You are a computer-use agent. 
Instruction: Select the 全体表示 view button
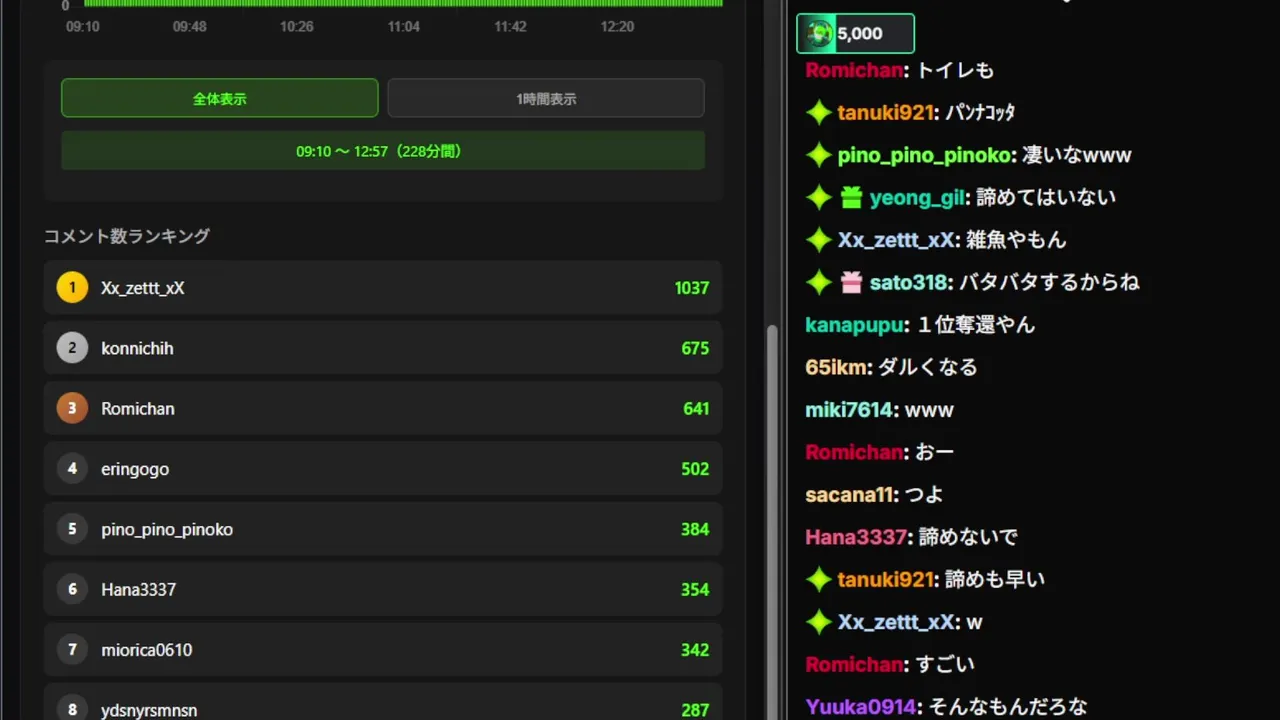pyautogui.click(x=220, y=98)
